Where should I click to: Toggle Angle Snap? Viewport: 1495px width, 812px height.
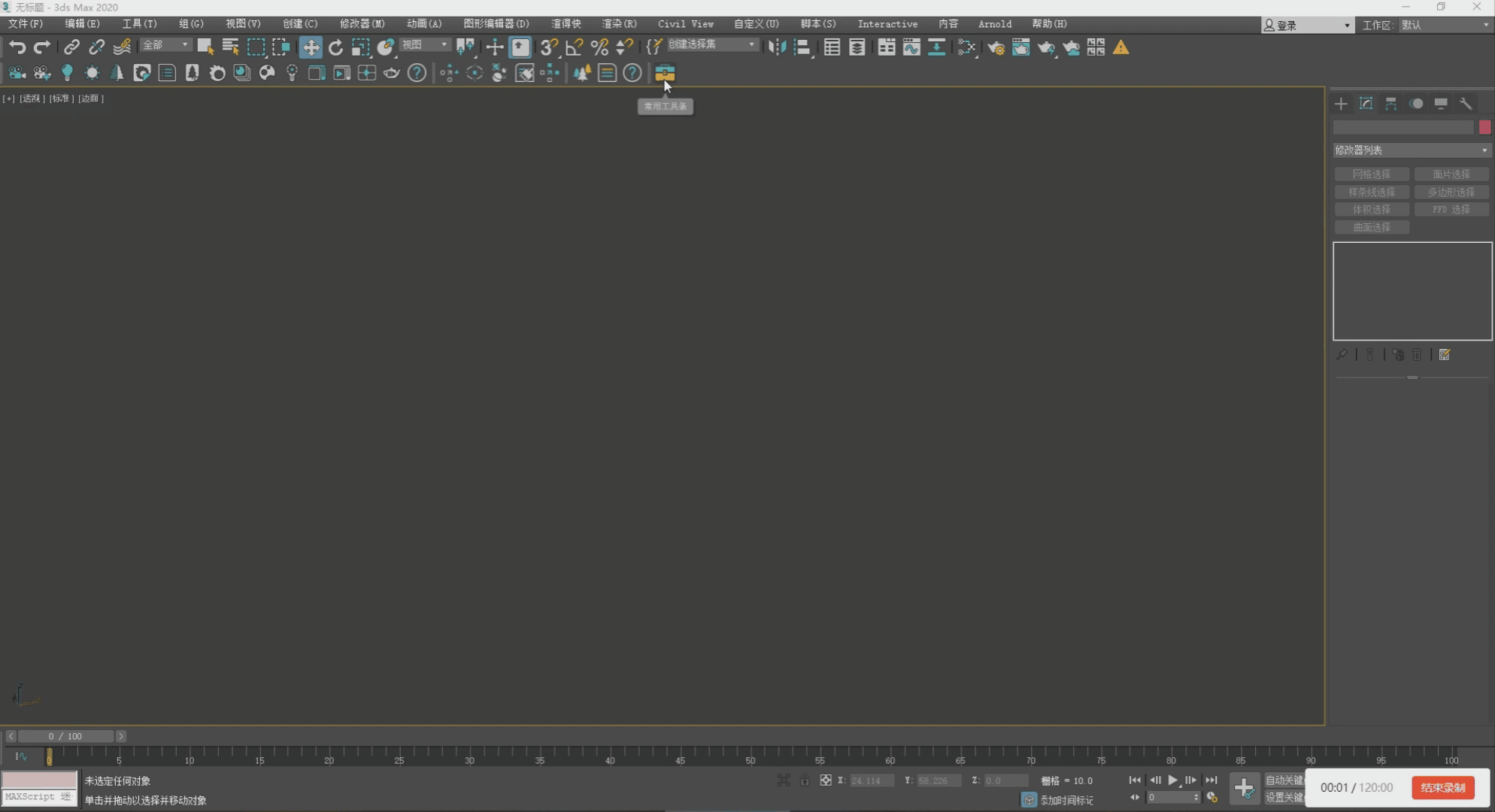coord(575,47)
